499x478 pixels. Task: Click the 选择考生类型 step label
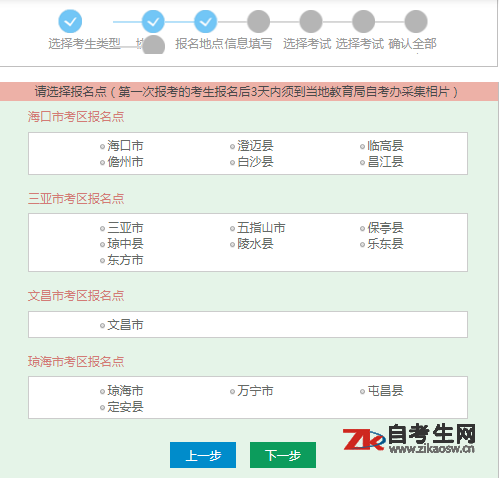(x=85, y=44)
